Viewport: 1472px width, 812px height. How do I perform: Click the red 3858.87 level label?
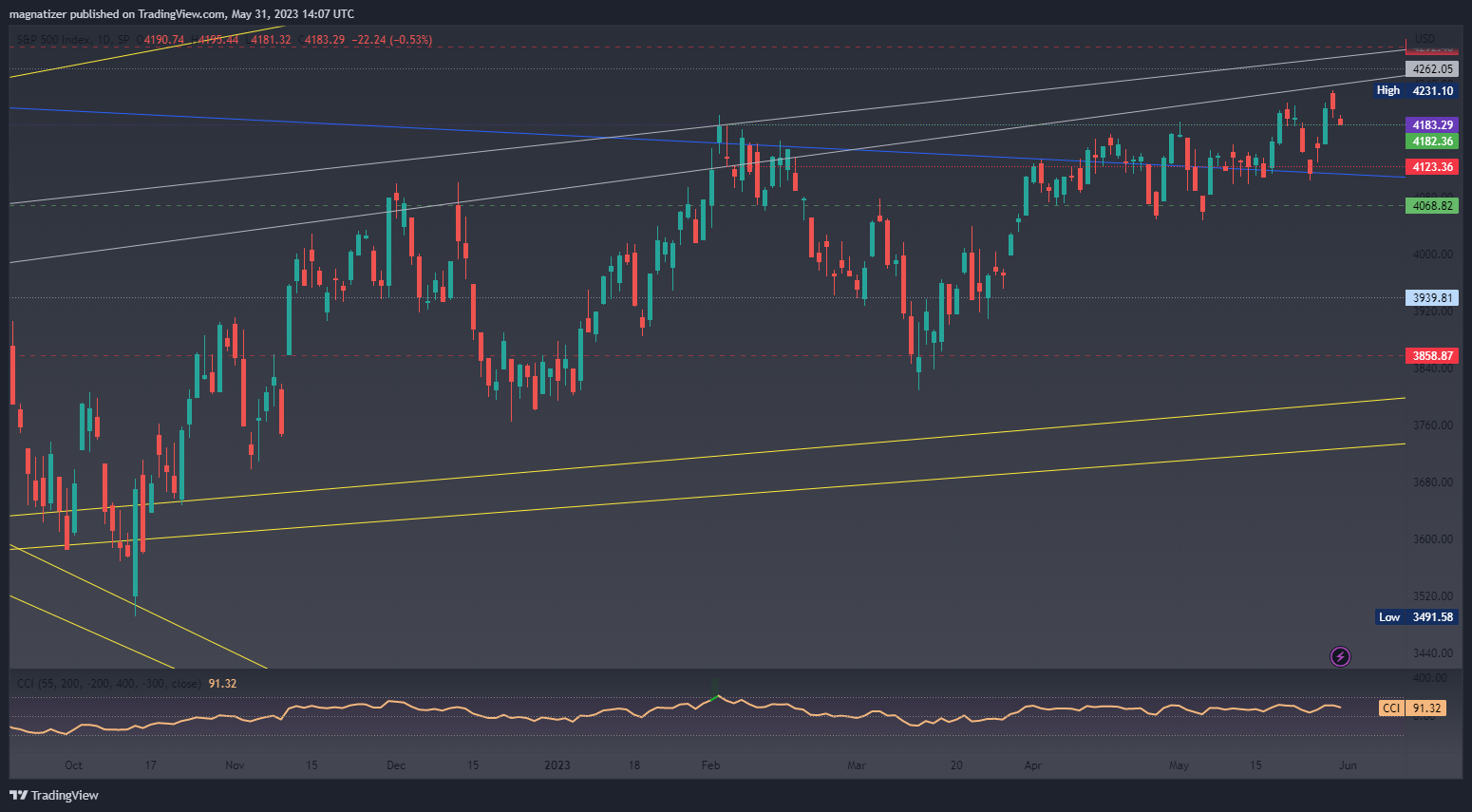pos(1432,356)
